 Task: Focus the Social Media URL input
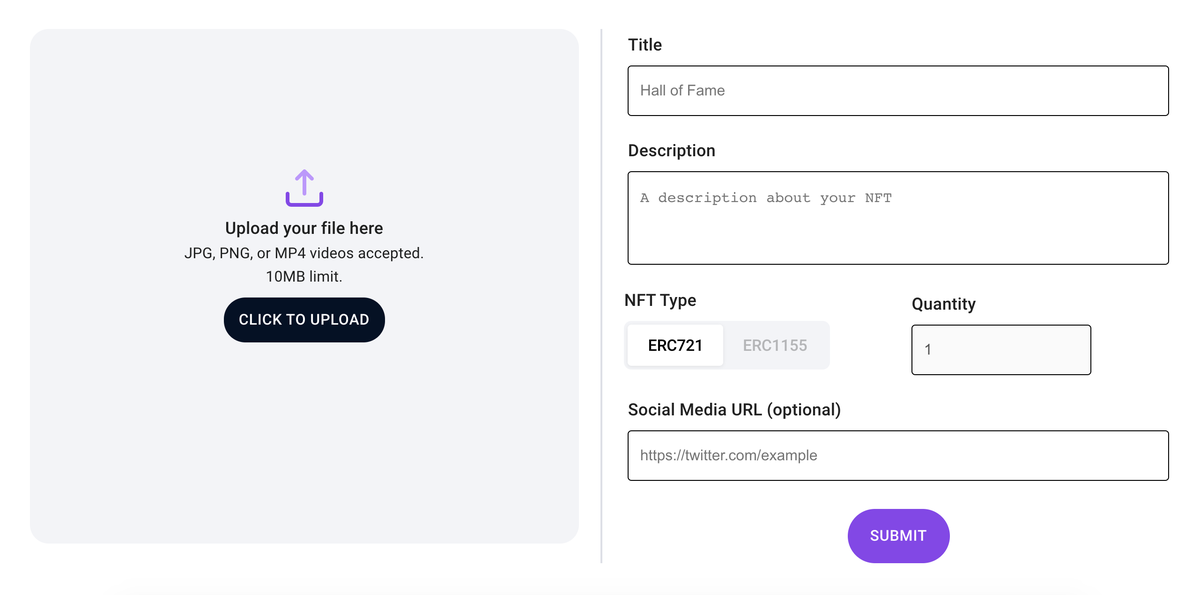click(x=898, y=456)
